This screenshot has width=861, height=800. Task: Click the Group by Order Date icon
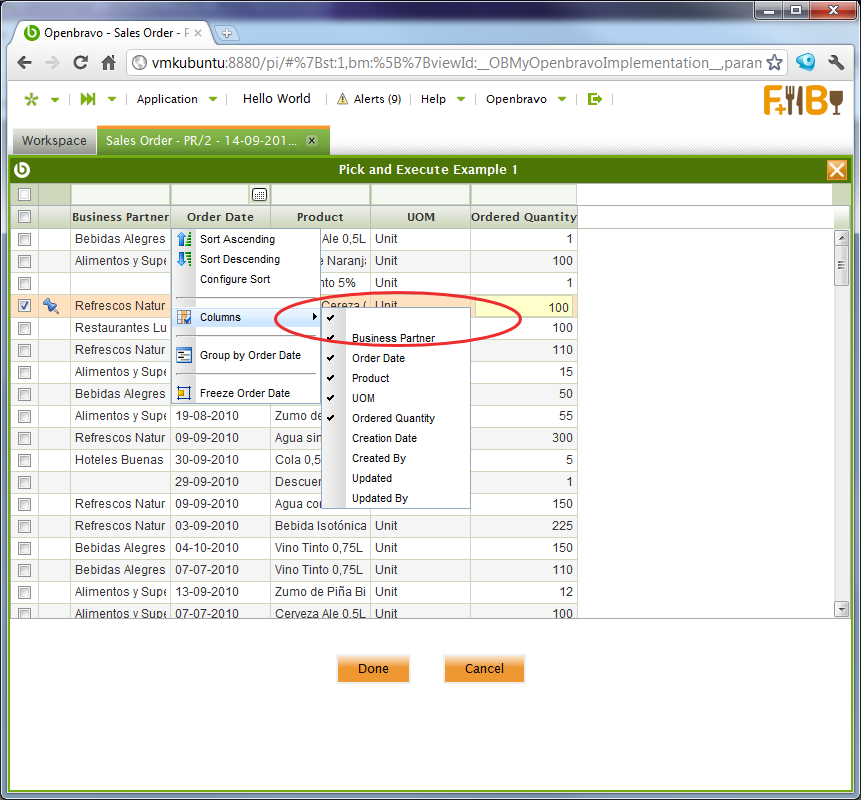coord(184,355)
